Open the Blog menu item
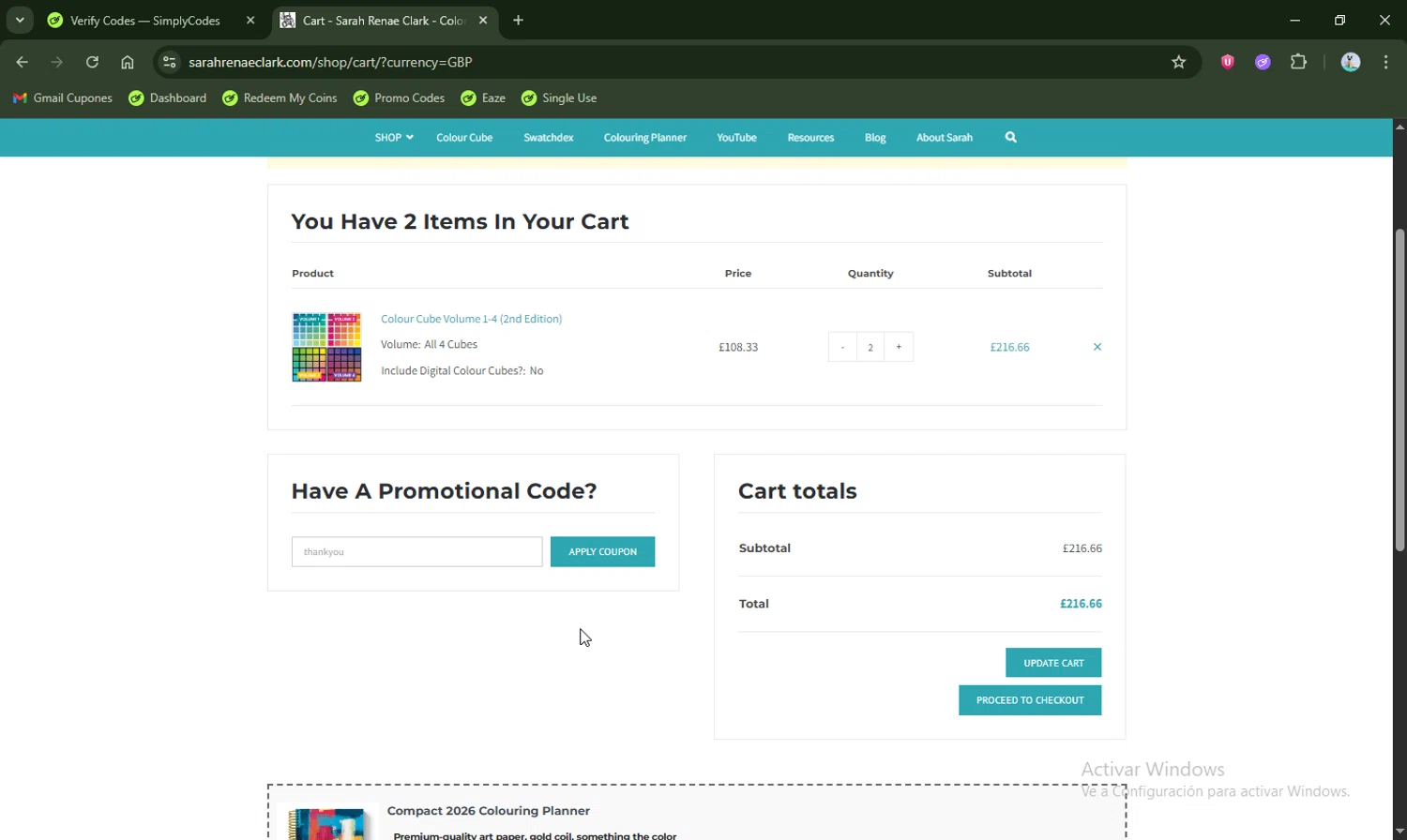The height and width of the screenshot is (840, 1407). pos(875,137)
